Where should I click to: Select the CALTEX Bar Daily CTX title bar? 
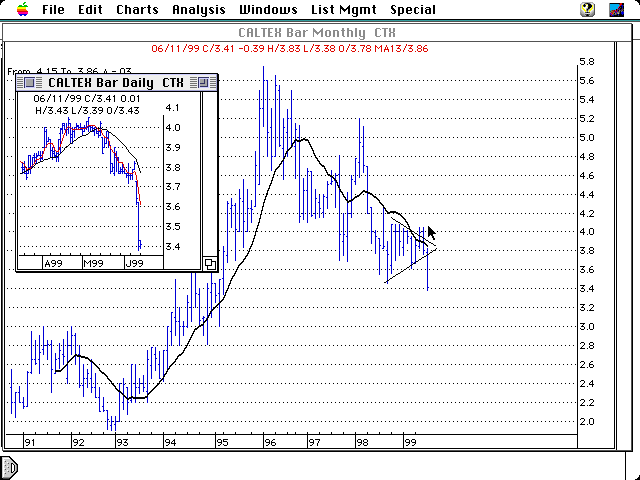pyautogui.click(x=116, y=83)
